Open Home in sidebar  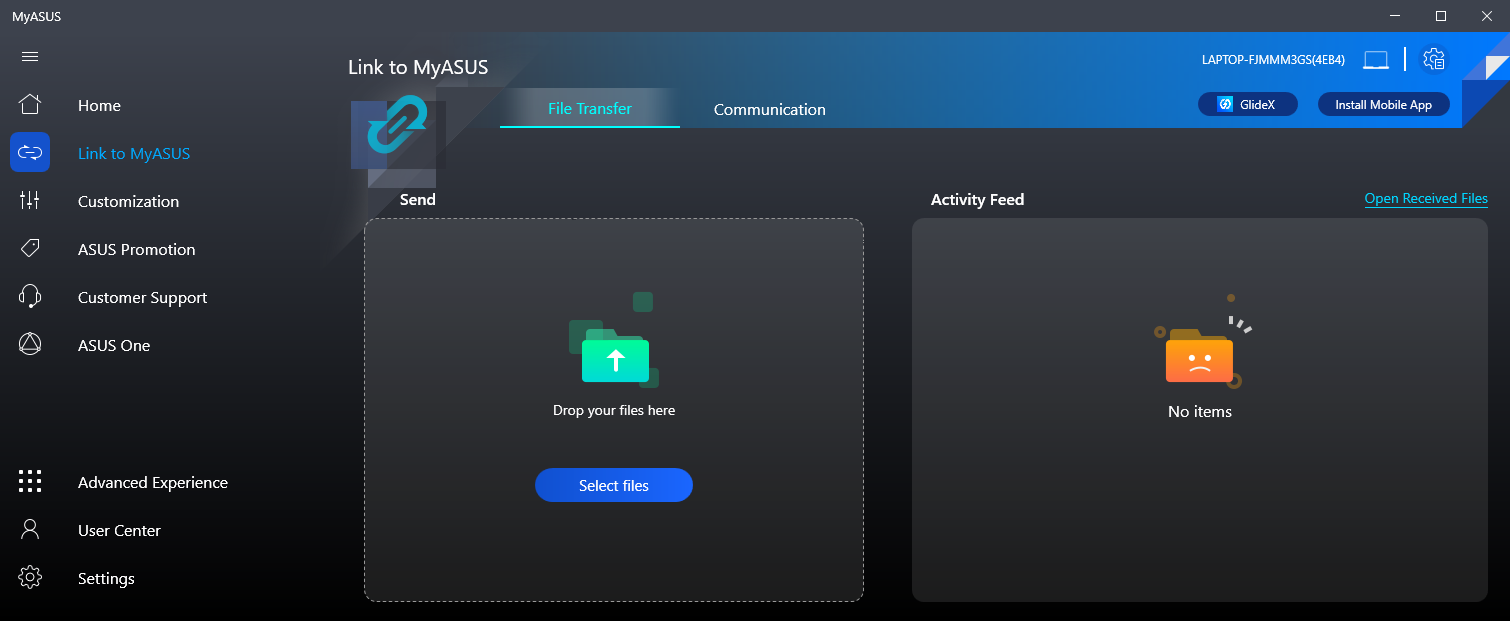click(x=99, y=105)
